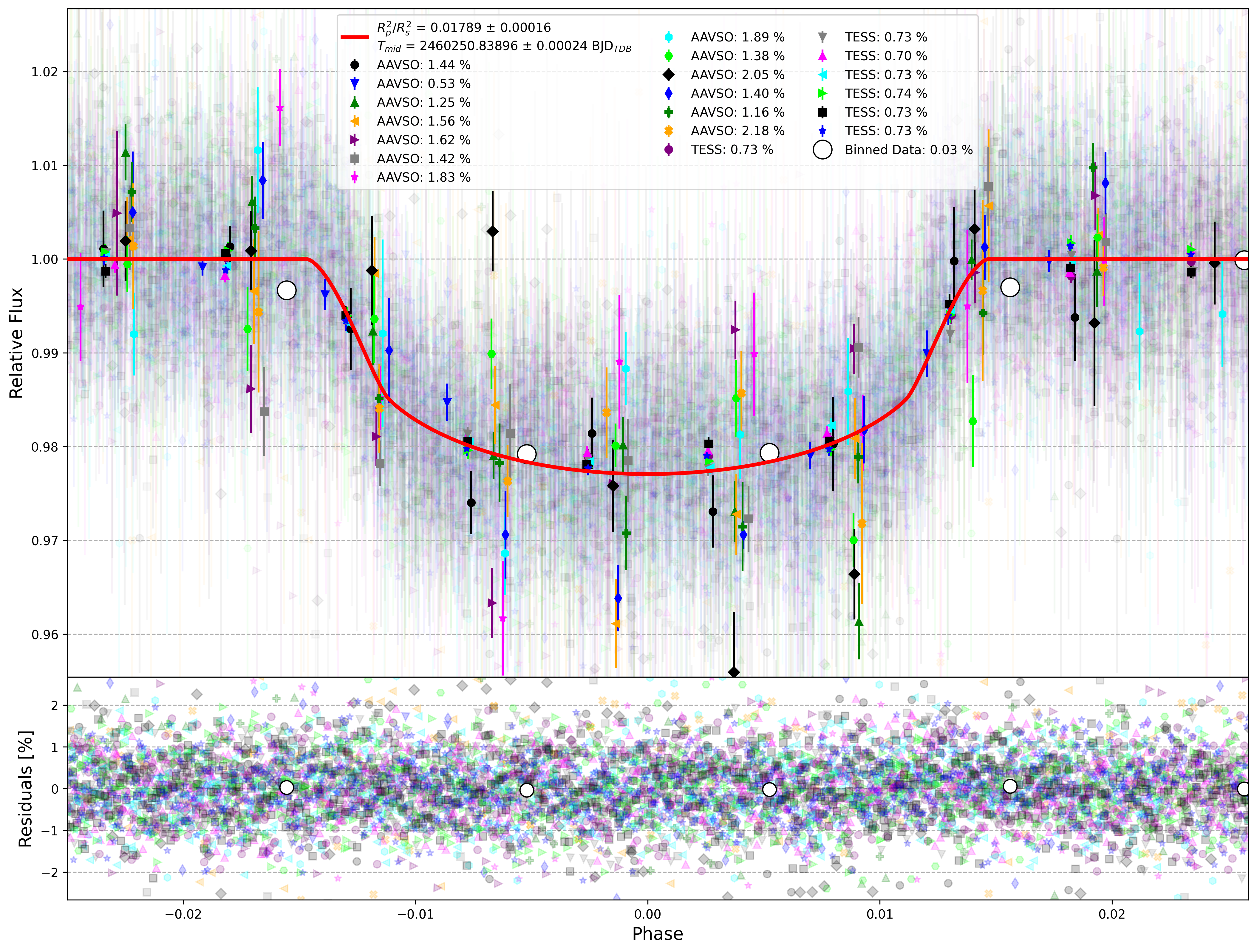Screen dimensions: 1257x952
Task: Click the 1.00 flux tick label
Action: tap(45, 259)
